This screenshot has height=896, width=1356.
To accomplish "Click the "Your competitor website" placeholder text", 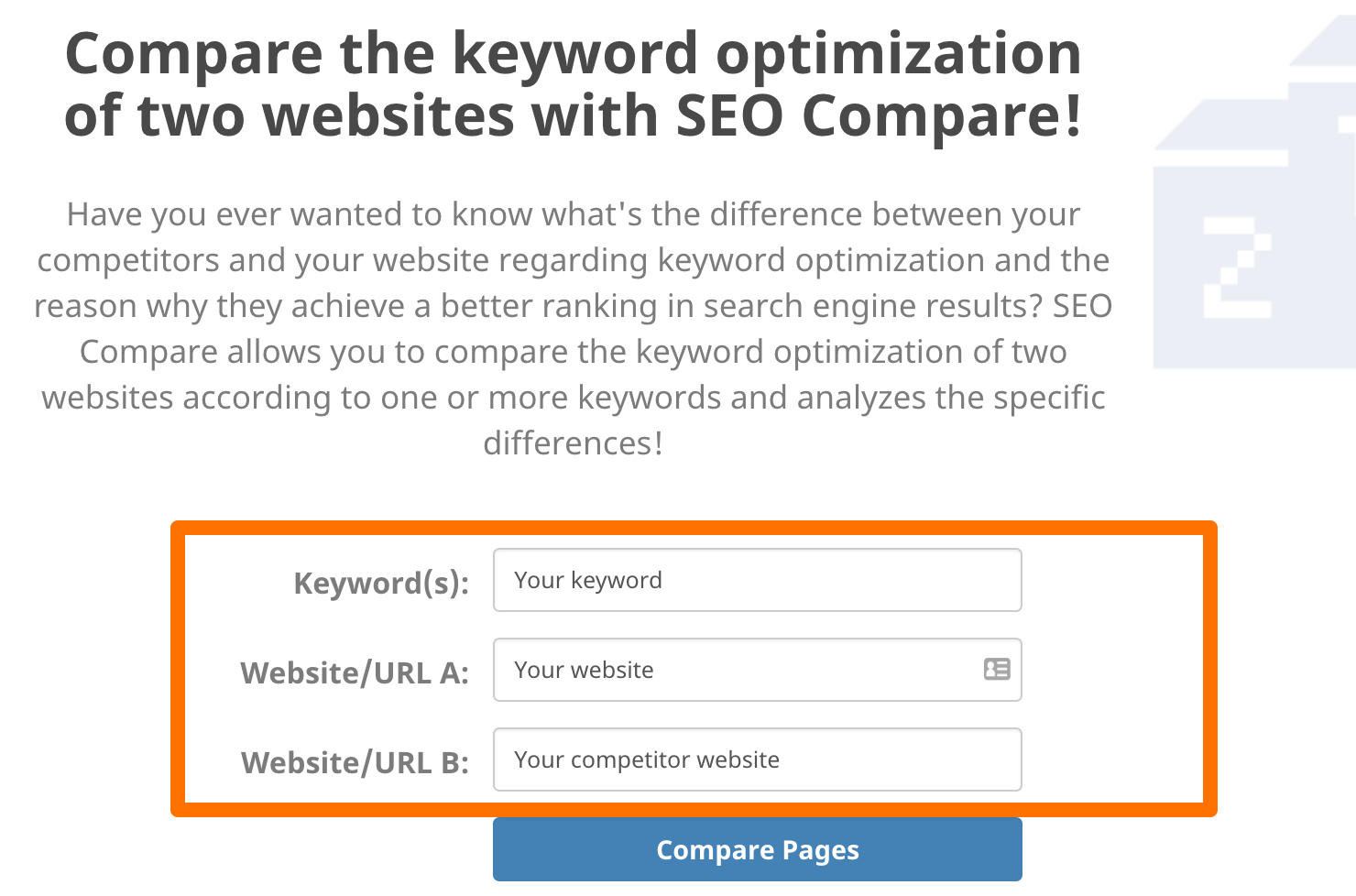I will point(647,759).
